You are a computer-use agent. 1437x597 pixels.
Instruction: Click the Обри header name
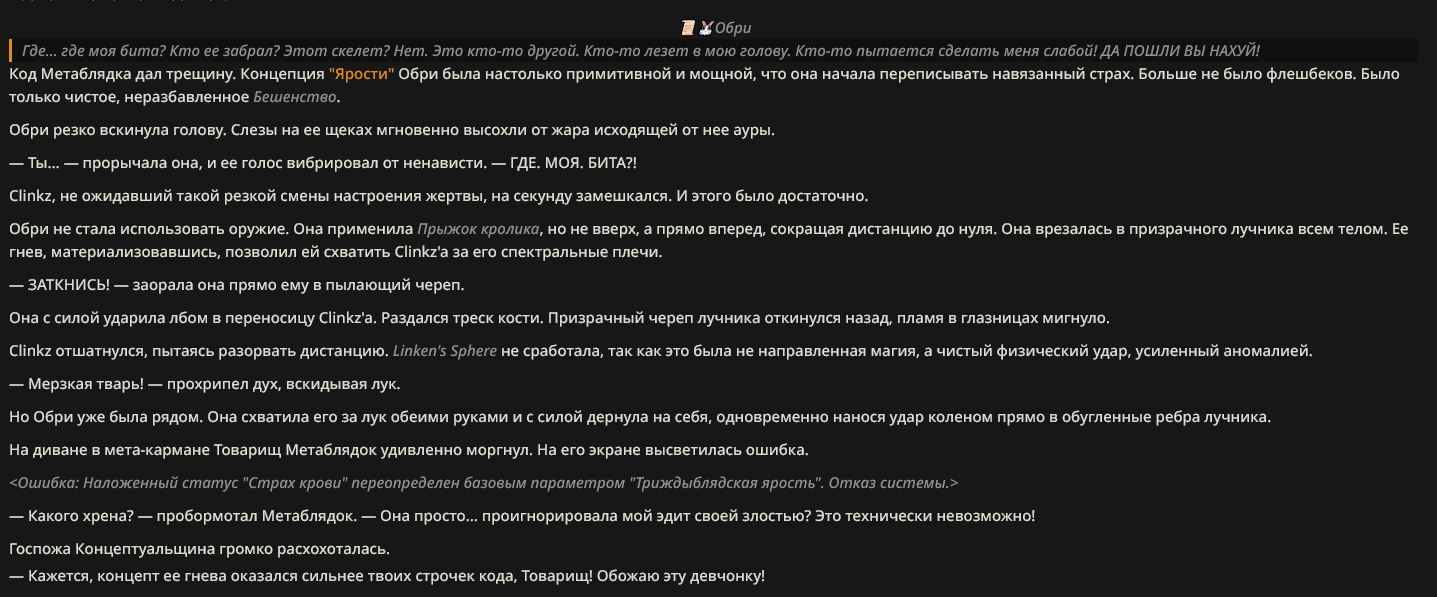pyautogui.click(x=733, y=28)
